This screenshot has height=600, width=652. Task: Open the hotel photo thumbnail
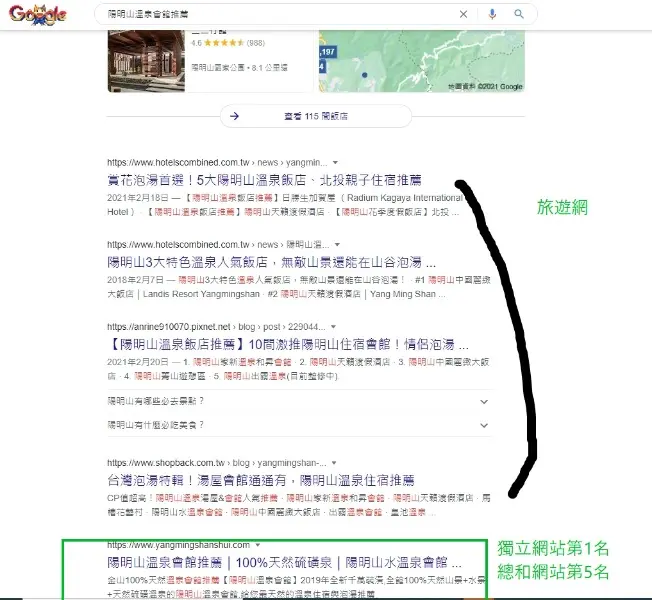click(x=146, y=61)
